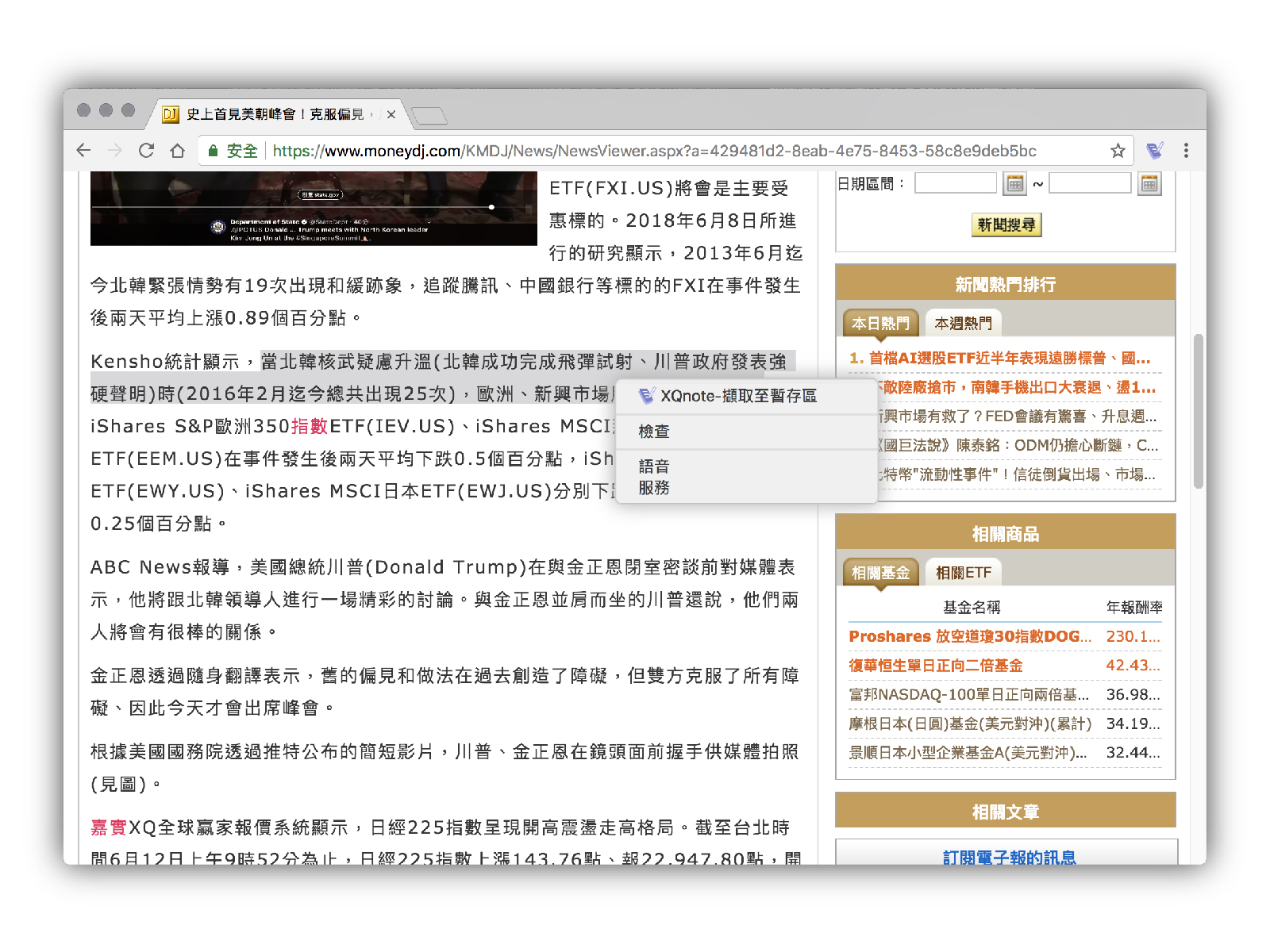Open Chrome three-dot menu
Image resolution: width=1270 pixels, height=952 pixels.
(x=1186, y=151)
